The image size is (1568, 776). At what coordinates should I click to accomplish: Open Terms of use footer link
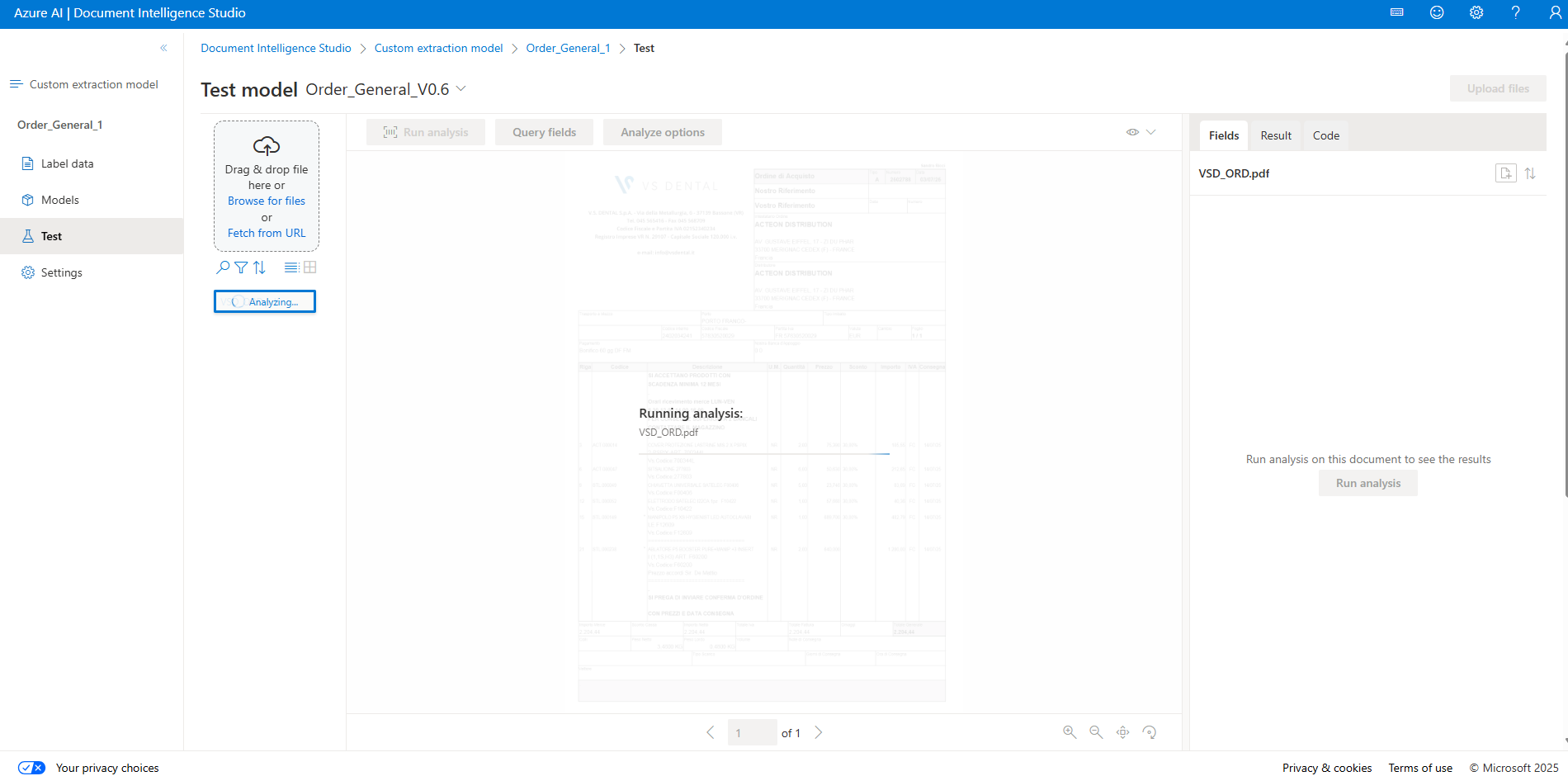point(1420,768)
